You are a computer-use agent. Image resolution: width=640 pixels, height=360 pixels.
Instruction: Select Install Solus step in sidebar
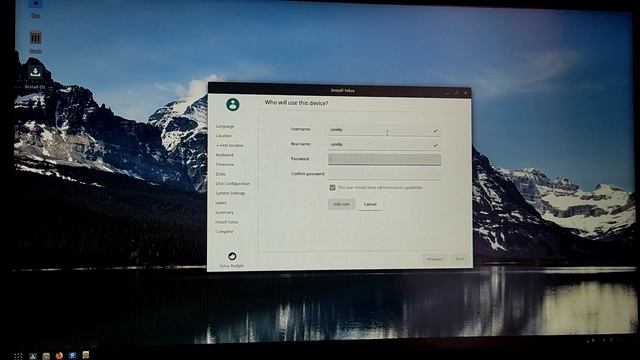[227, 222]
